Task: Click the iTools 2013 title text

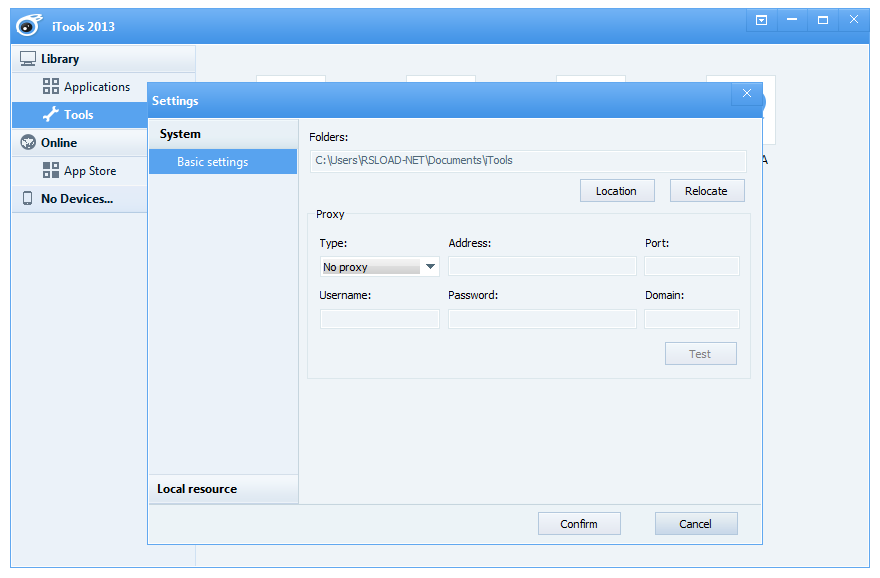Action: [83, 26]
